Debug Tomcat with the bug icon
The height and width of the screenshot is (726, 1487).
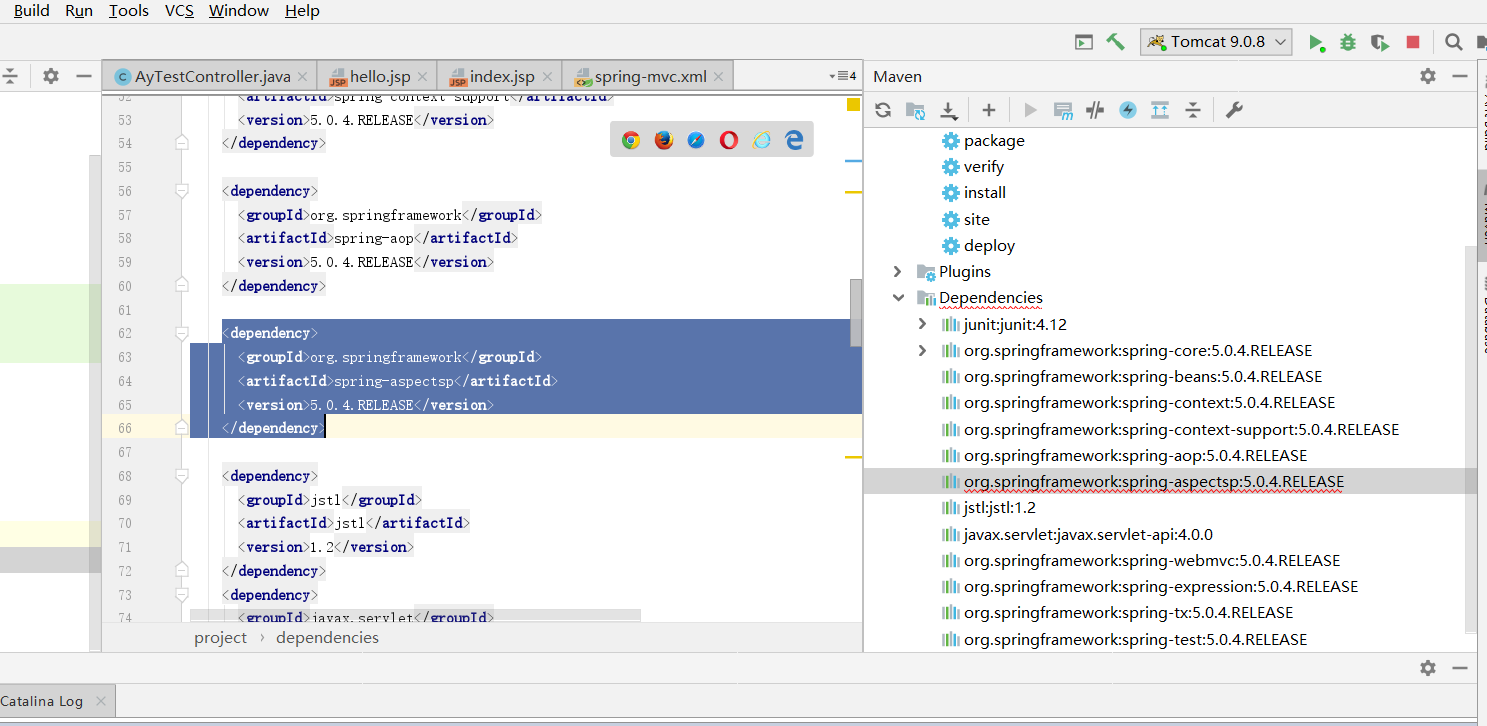coord(1348,42)
